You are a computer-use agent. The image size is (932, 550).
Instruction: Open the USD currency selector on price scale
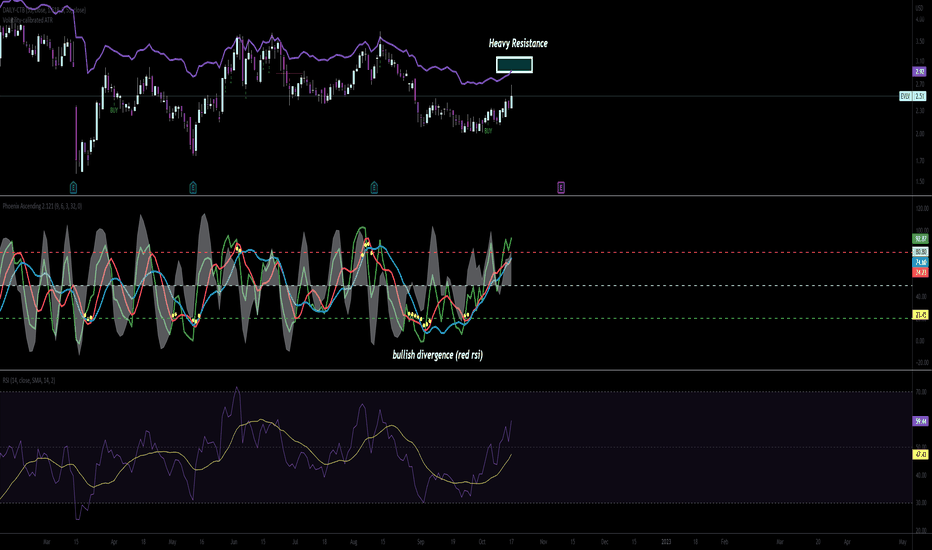point(920,8)
